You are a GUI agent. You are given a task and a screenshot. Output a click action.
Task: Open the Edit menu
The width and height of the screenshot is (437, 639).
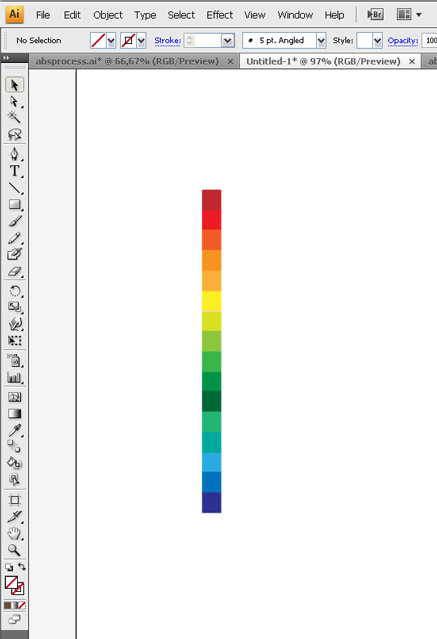click(x=72, y=15)
